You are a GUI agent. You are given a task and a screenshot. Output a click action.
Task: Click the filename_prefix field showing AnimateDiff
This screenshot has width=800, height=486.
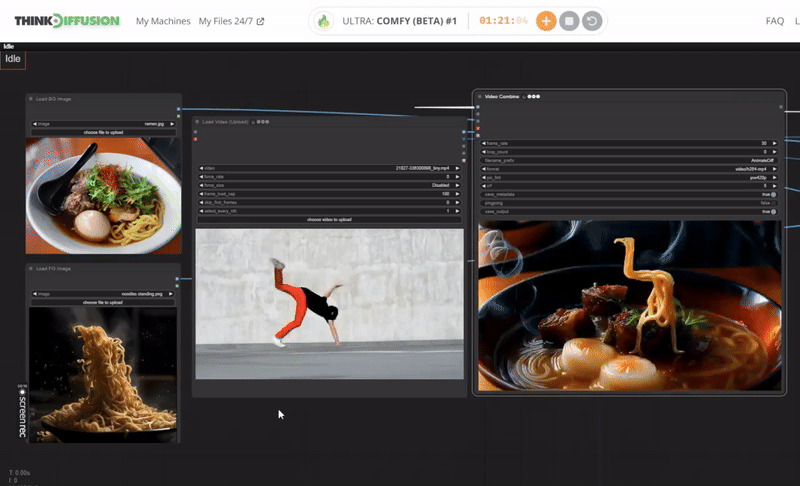[630, 160]
